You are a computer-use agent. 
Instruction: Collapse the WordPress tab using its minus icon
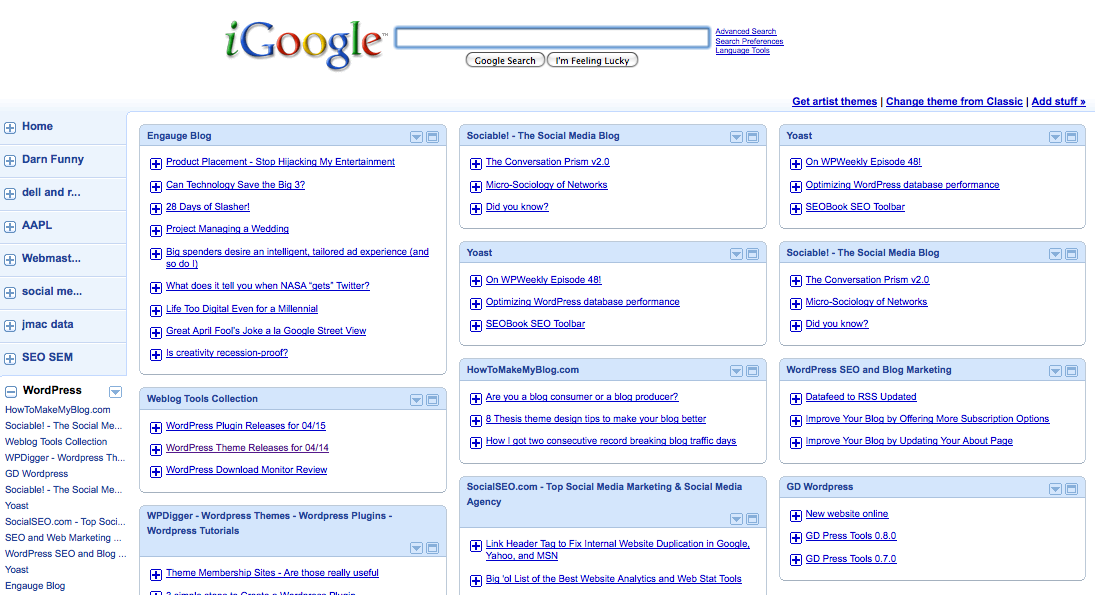tap(10, 392)
